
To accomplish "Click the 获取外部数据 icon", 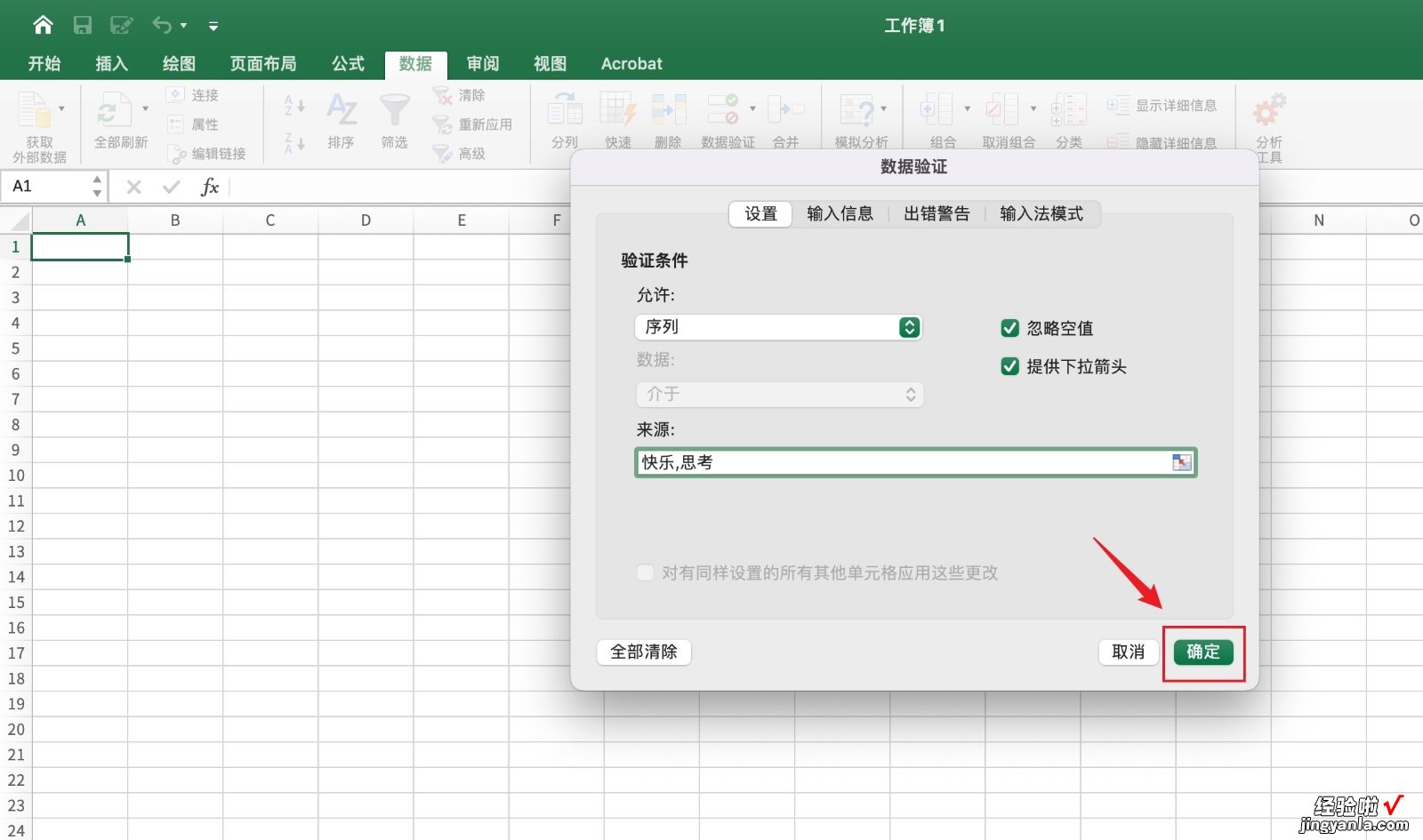I will [x=35, y=111].
